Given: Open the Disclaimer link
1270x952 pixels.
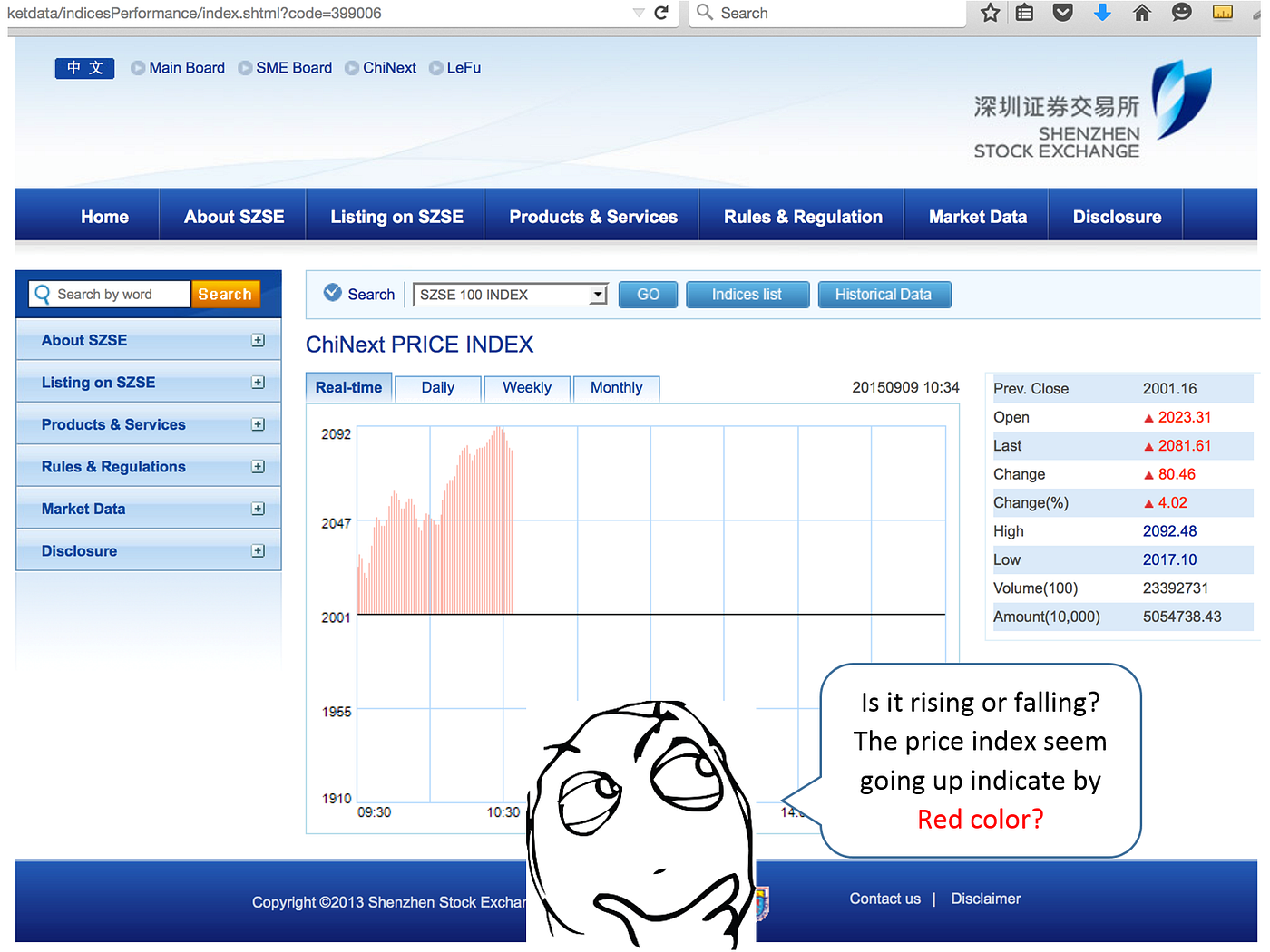Looking at the screenshot, I should pos(986,899).
